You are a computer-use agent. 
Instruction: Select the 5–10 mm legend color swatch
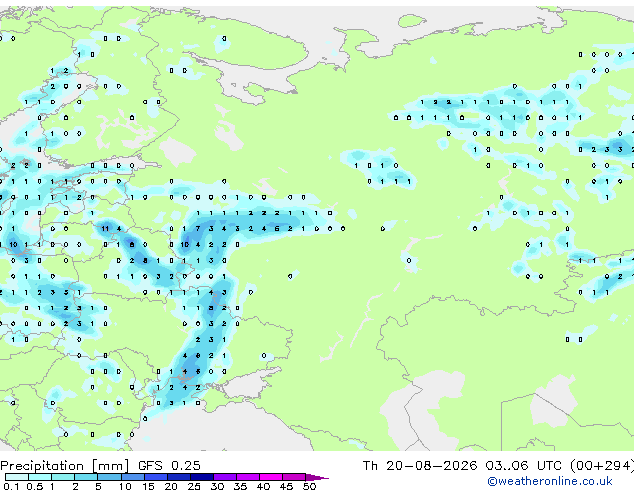(109, 477)
